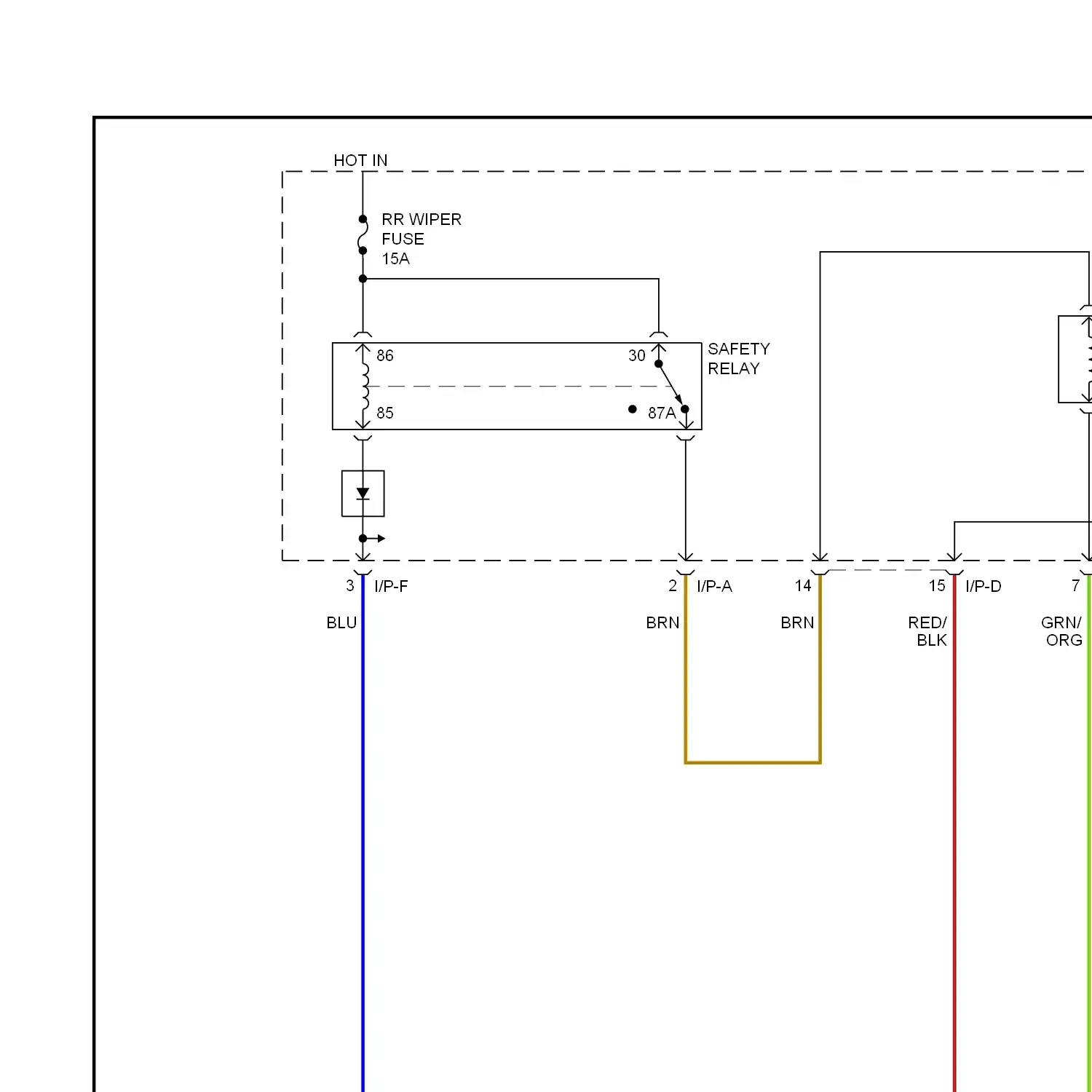Click the RR wiper fuse symbol

[363, 234]
